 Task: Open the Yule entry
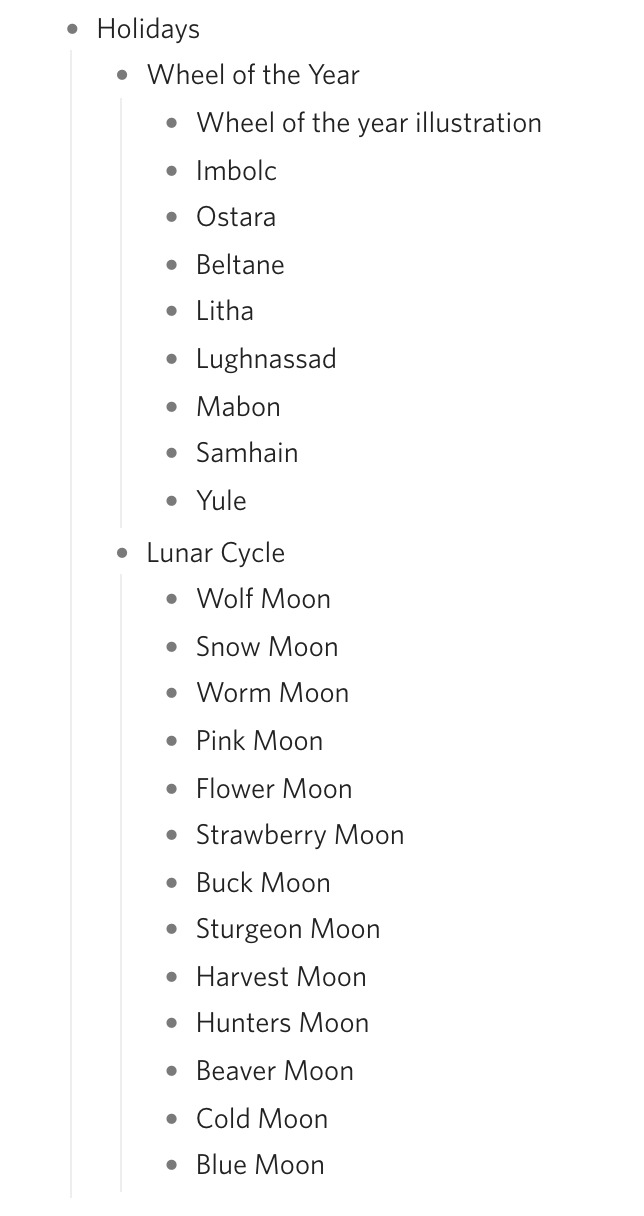click(221, 501)
